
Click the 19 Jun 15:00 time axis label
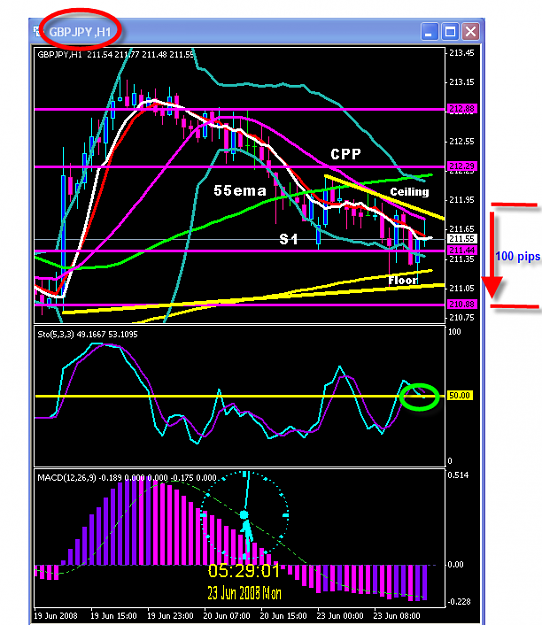114,616
